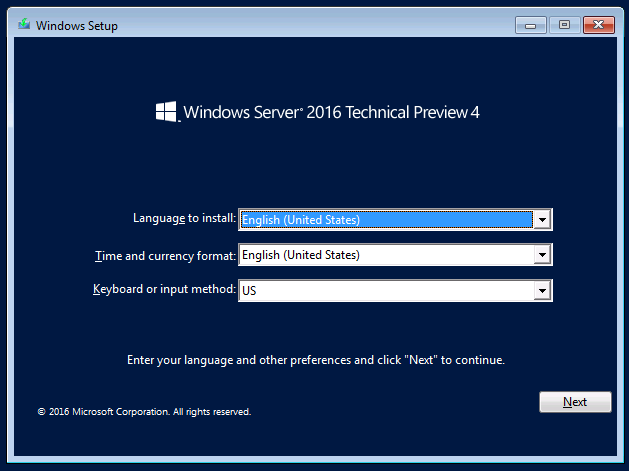
Task: Expand the Keyboard or input method arrow
Action: [x=542, y=290]
